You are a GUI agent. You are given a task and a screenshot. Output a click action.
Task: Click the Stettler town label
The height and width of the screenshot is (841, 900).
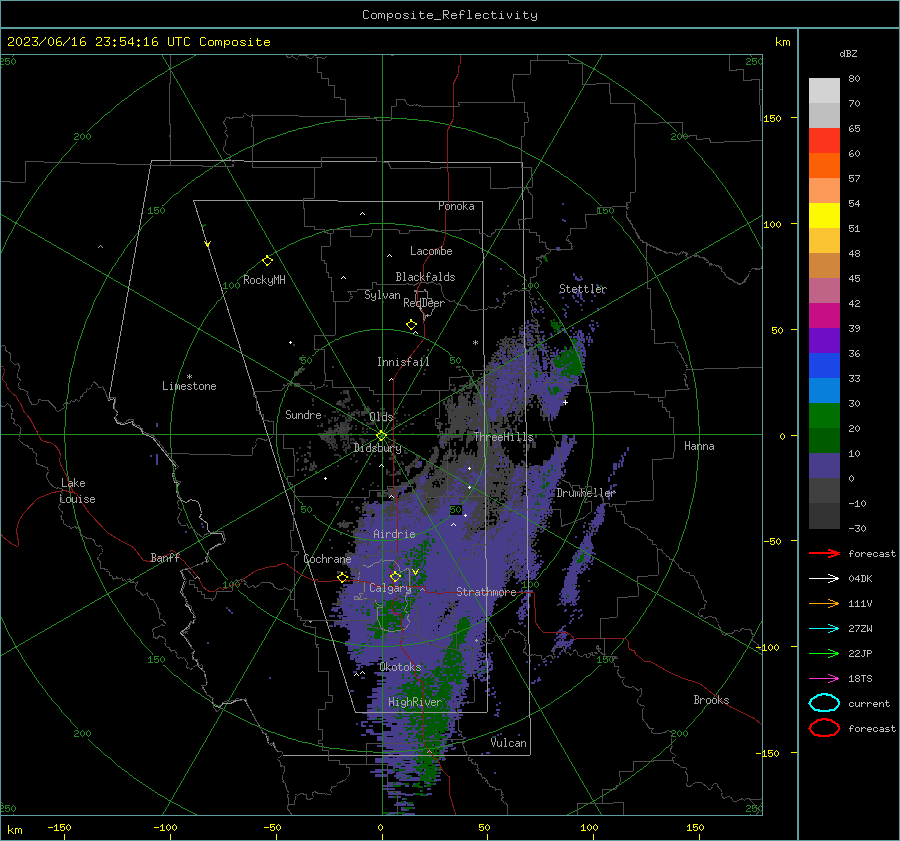(583, 289)
